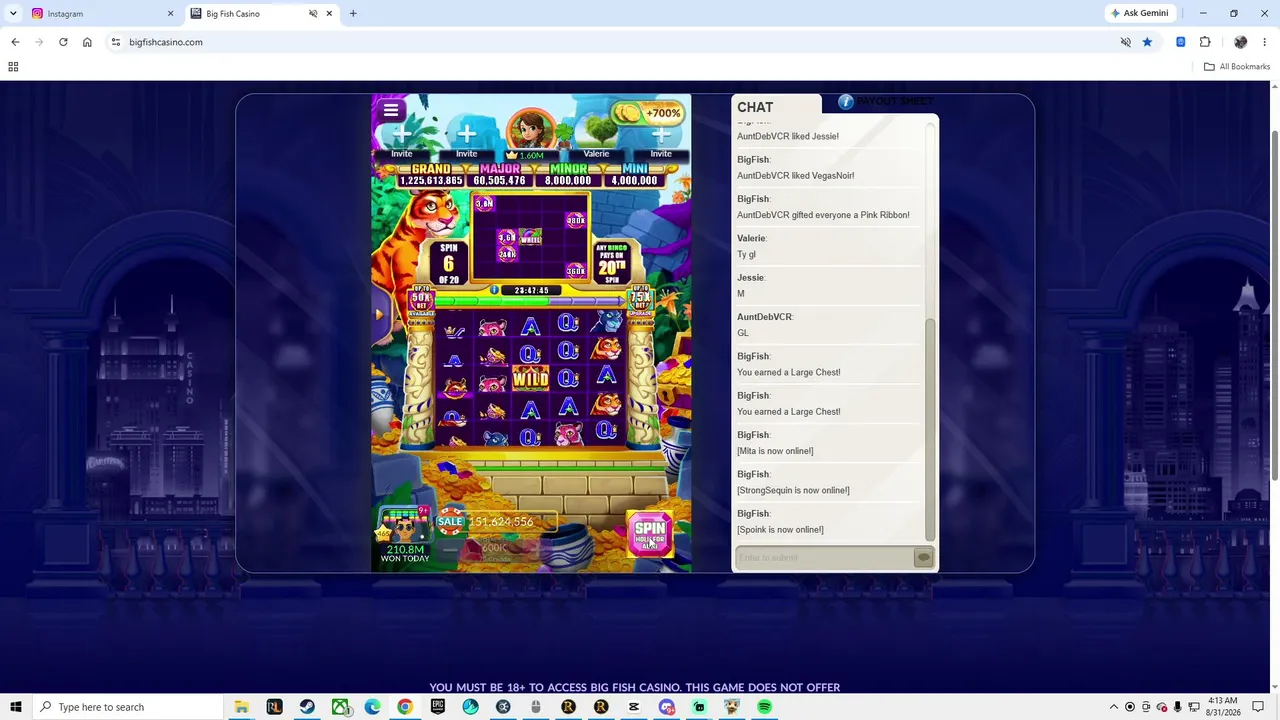Open the Windows Start menu
Viewport: 1280px width, 720px height.
click(x=15, y=707)
